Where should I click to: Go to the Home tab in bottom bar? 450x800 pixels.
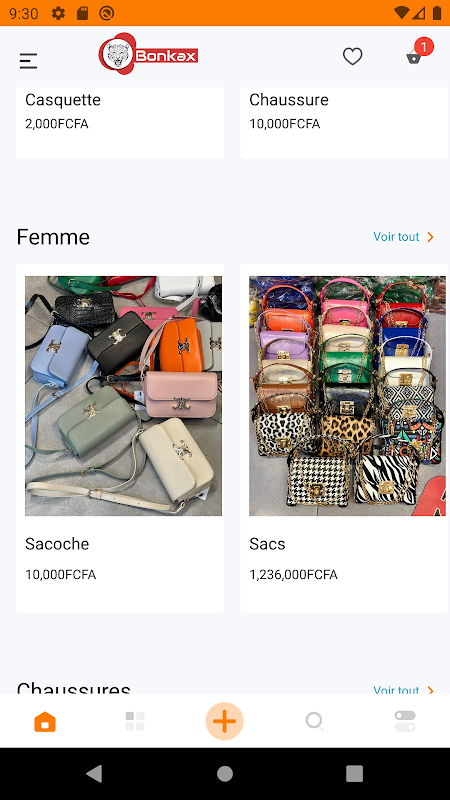click(x=45, y=722)
